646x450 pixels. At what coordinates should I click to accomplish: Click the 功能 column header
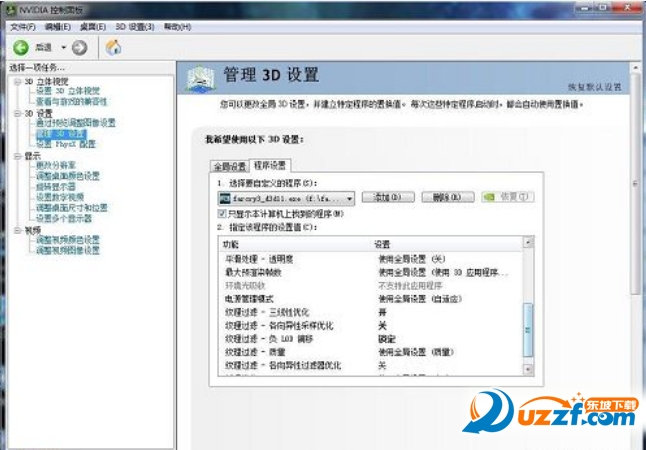click(x=294, y=244)
